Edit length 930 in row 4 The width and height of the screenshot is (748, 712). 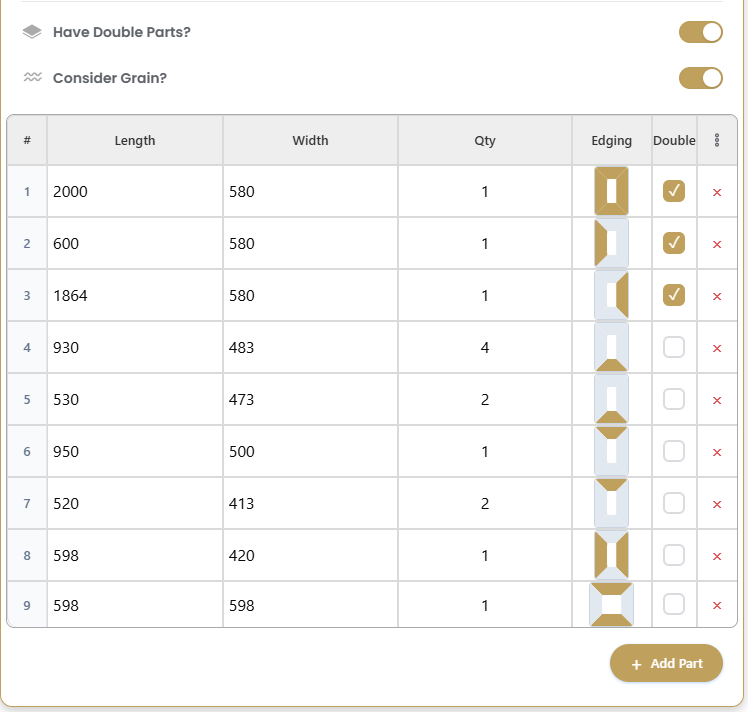pos(135,347)
